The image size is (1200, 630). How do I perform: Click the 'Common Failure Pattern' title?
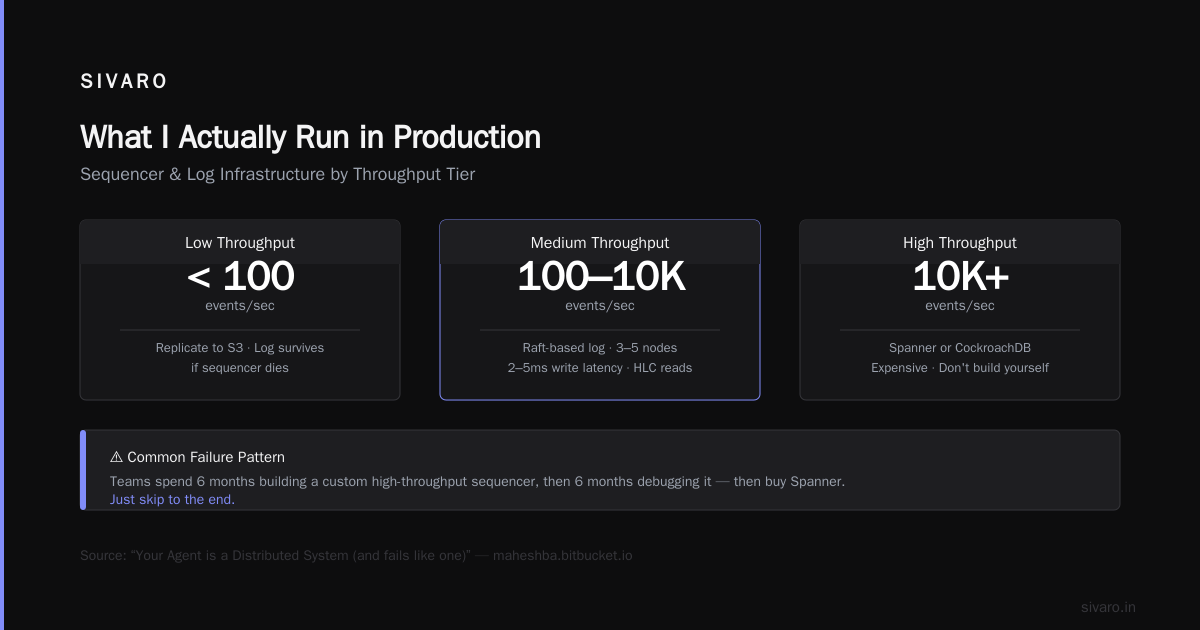(206, 457)
